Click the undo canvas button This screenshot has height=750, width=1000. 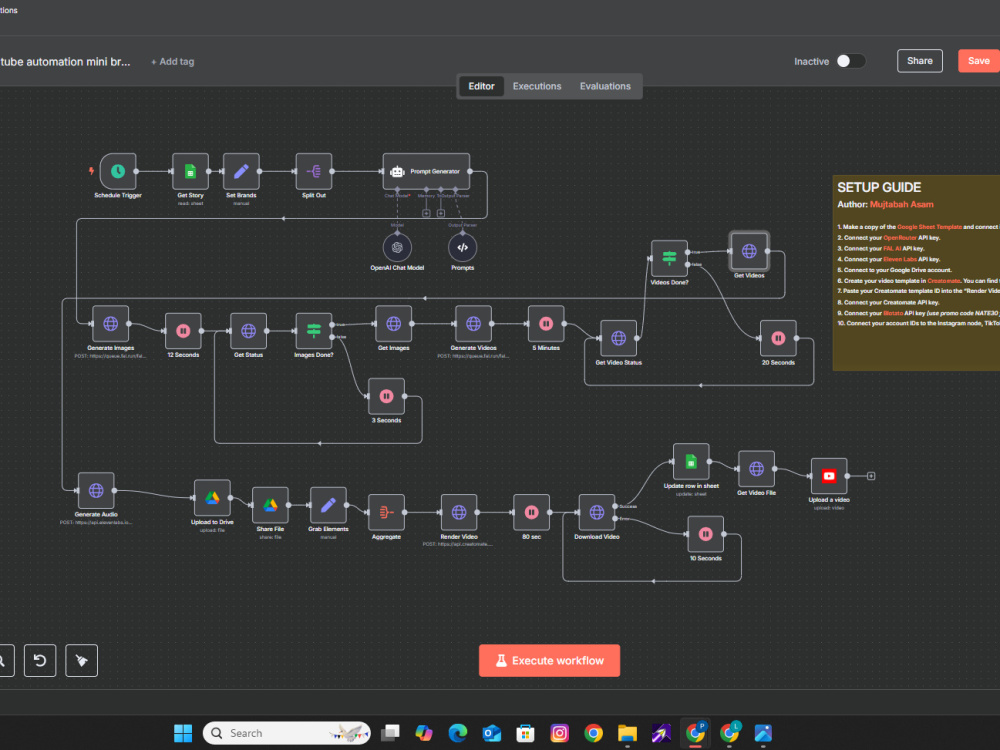coord(40,661)
